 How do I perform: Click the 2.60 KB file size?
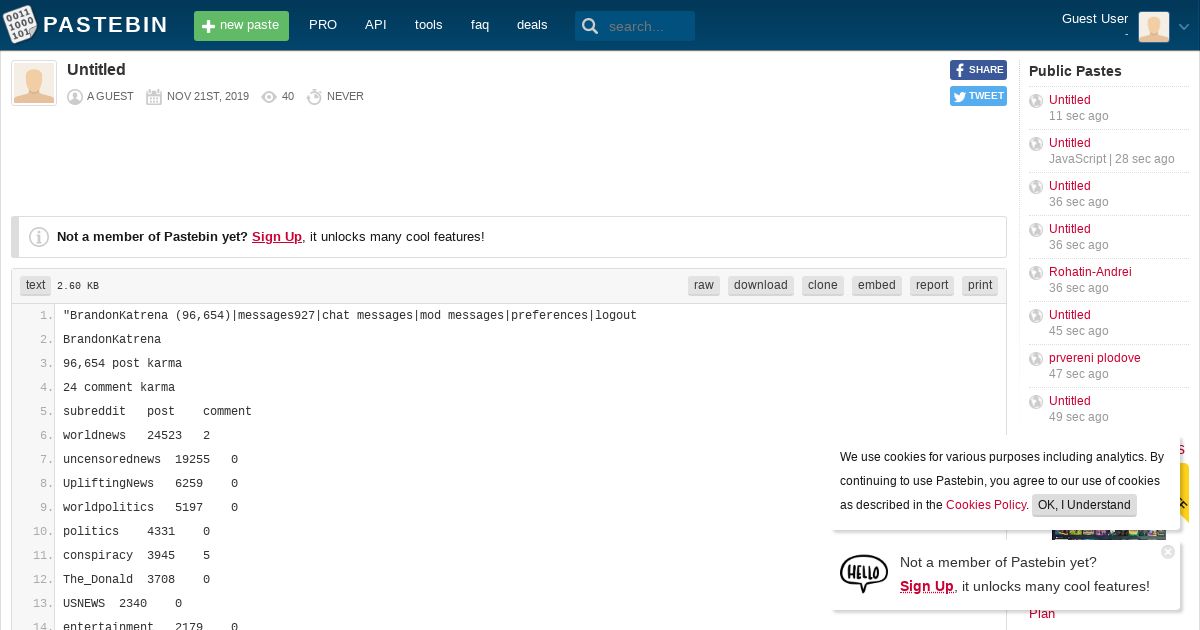(x=78, y=286)
